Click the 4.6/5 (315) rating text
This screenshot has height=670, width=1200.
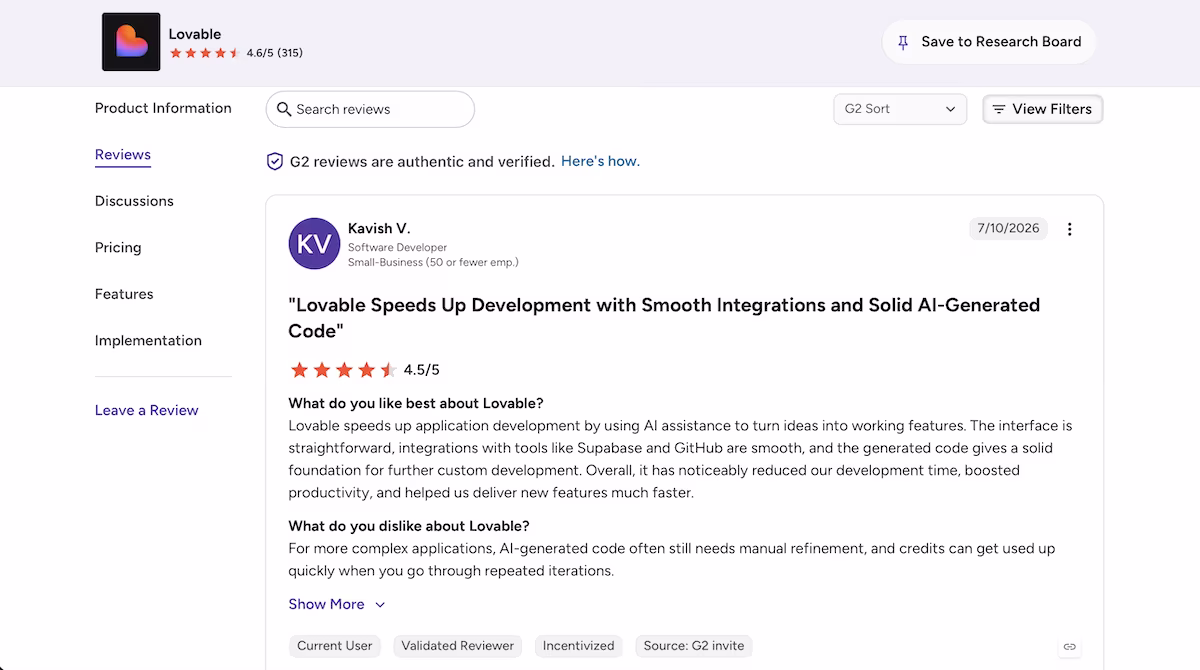pos(275,53)
